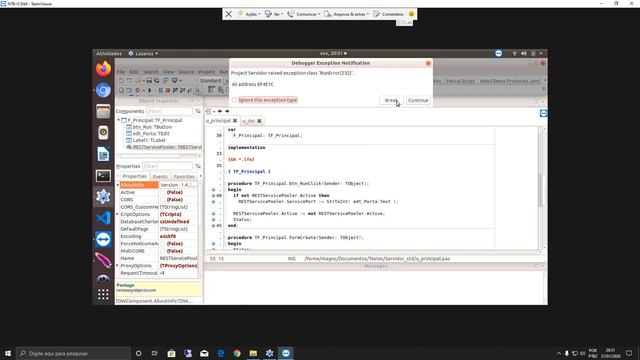The height and width of the screenshot is (360, 640).
Task: Expand the AboutInfo property
Action: [118, 185]
